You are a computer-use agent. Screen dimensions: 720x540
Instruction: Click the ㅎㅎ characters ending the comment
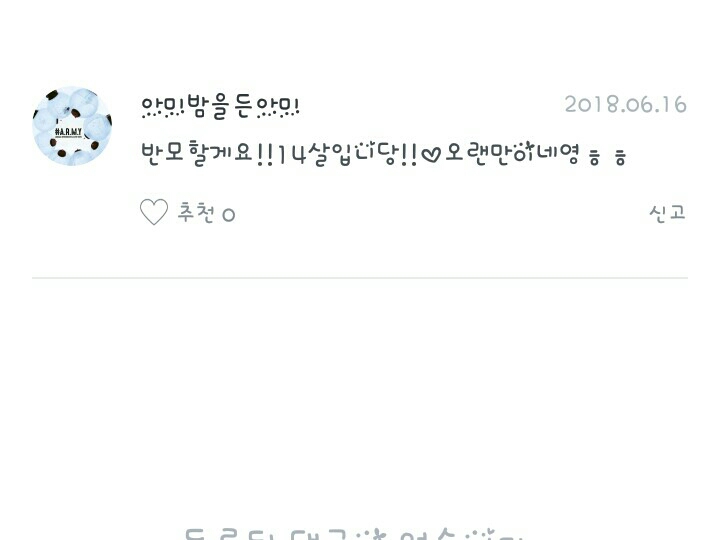point(607,158)
